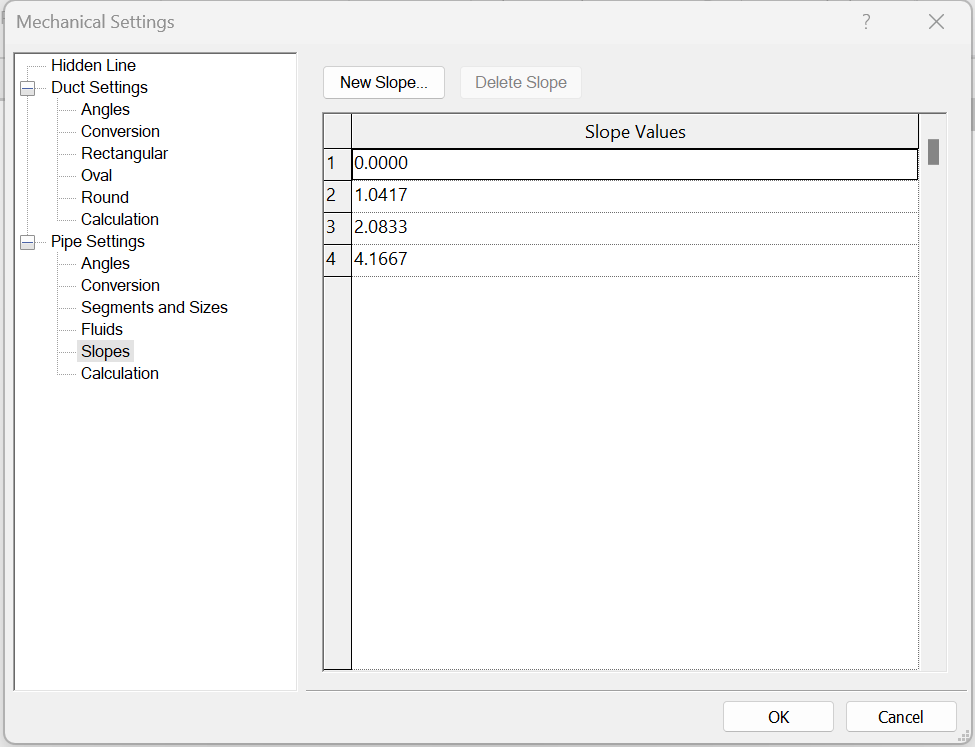The width and height of the screenshot is (975, 747).
Task: Select slope value 1.0417 cell
Action: tap(635, 196)
